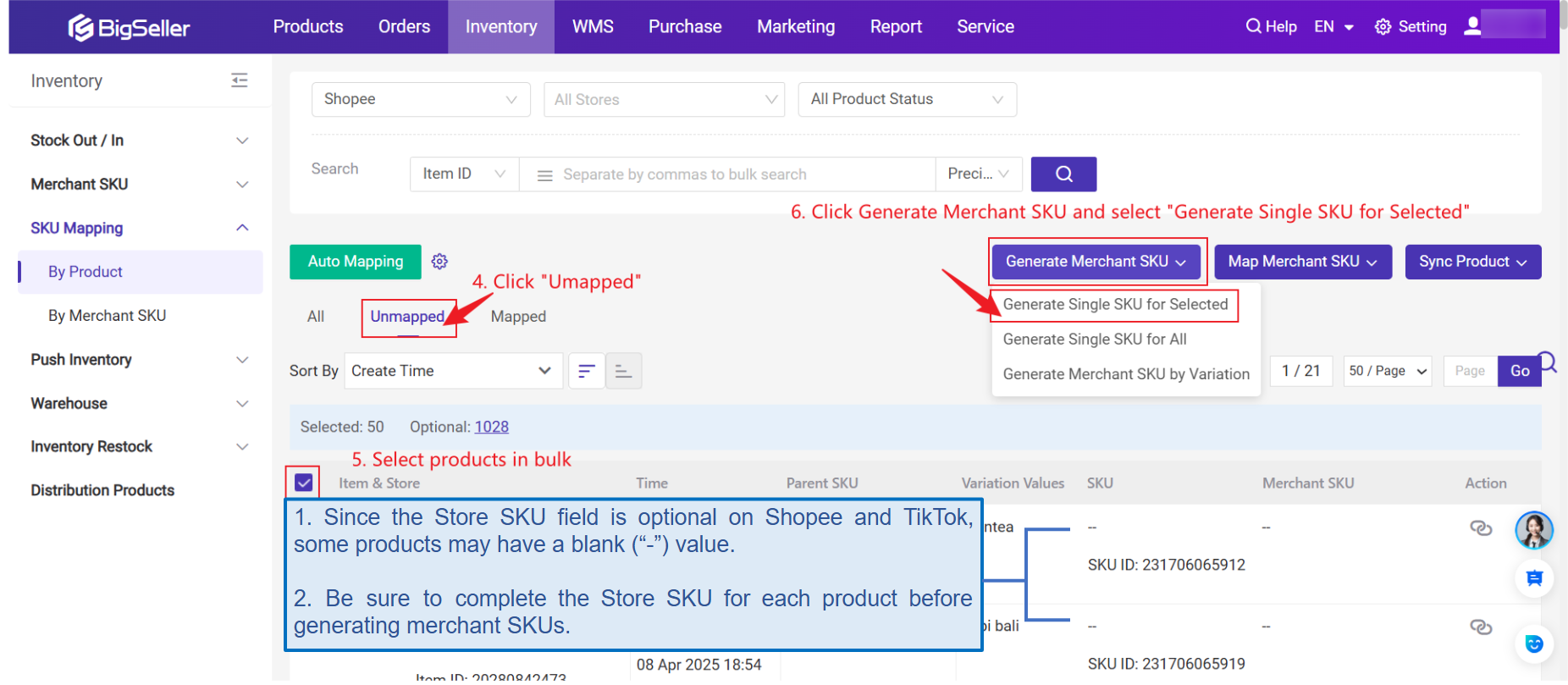Click the Generate Merchant SKU button
Viewport: 1568px width, 685px height.
pos(1096,262)
